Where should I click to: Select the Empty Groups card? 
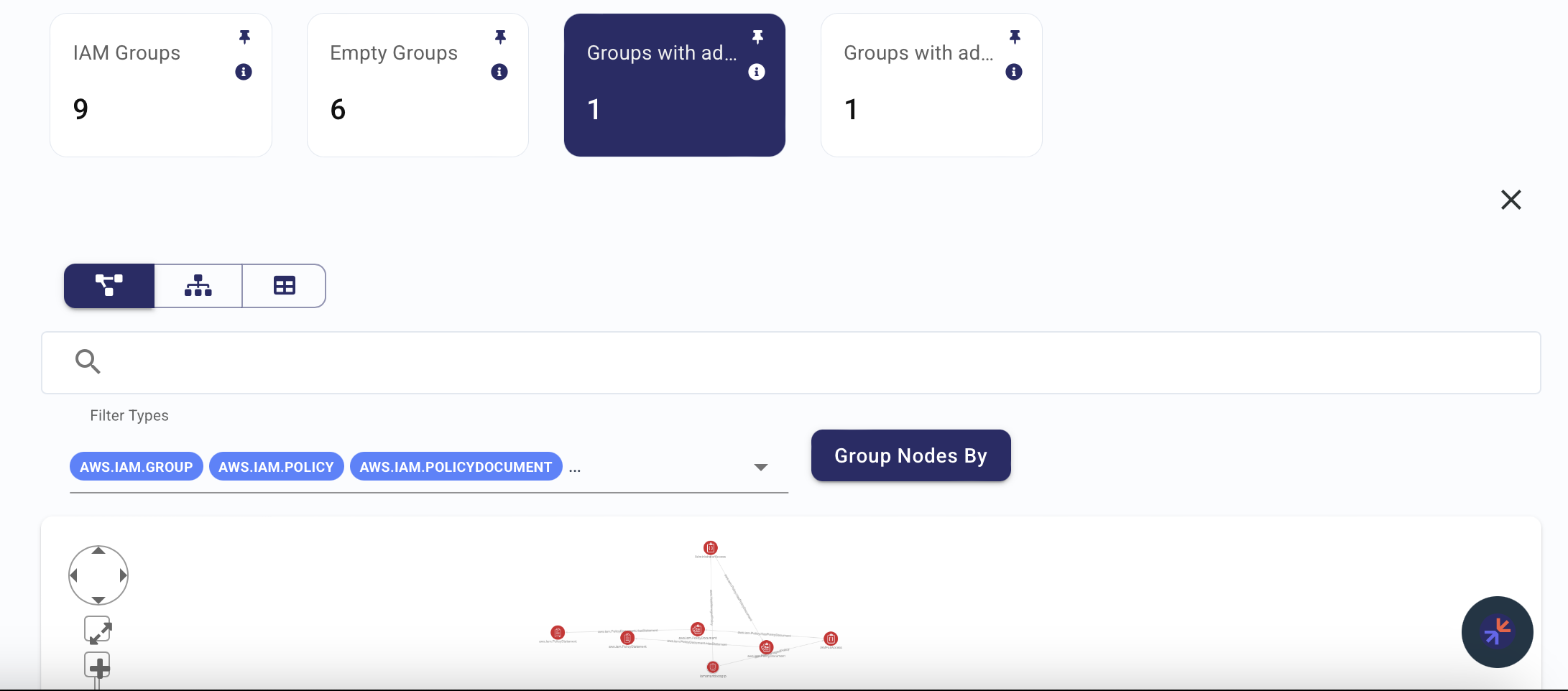[418, 85]
